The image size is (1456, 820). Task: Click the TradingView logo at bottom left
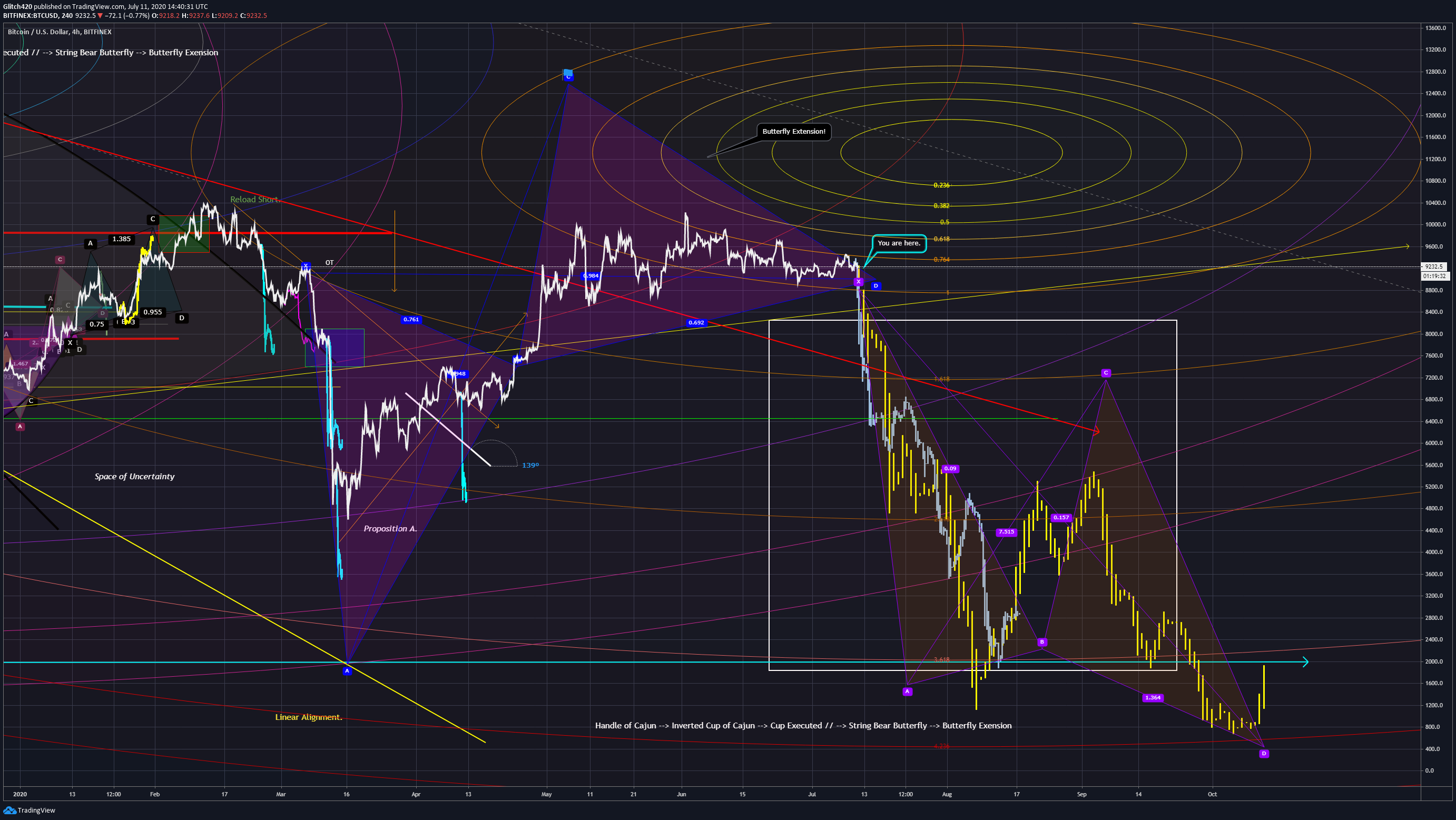coord(29,810)
